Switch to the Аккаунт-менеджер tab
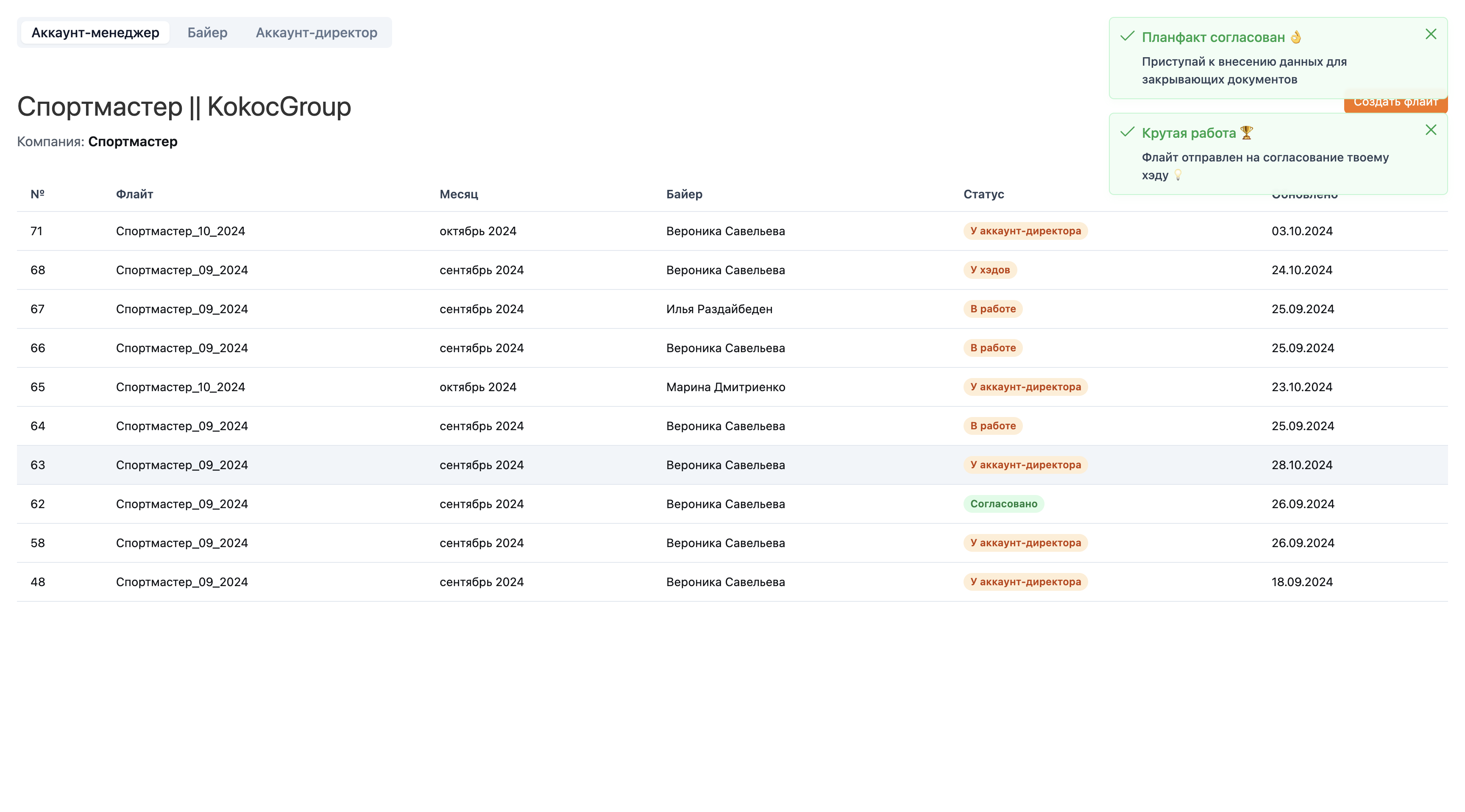 95,32
